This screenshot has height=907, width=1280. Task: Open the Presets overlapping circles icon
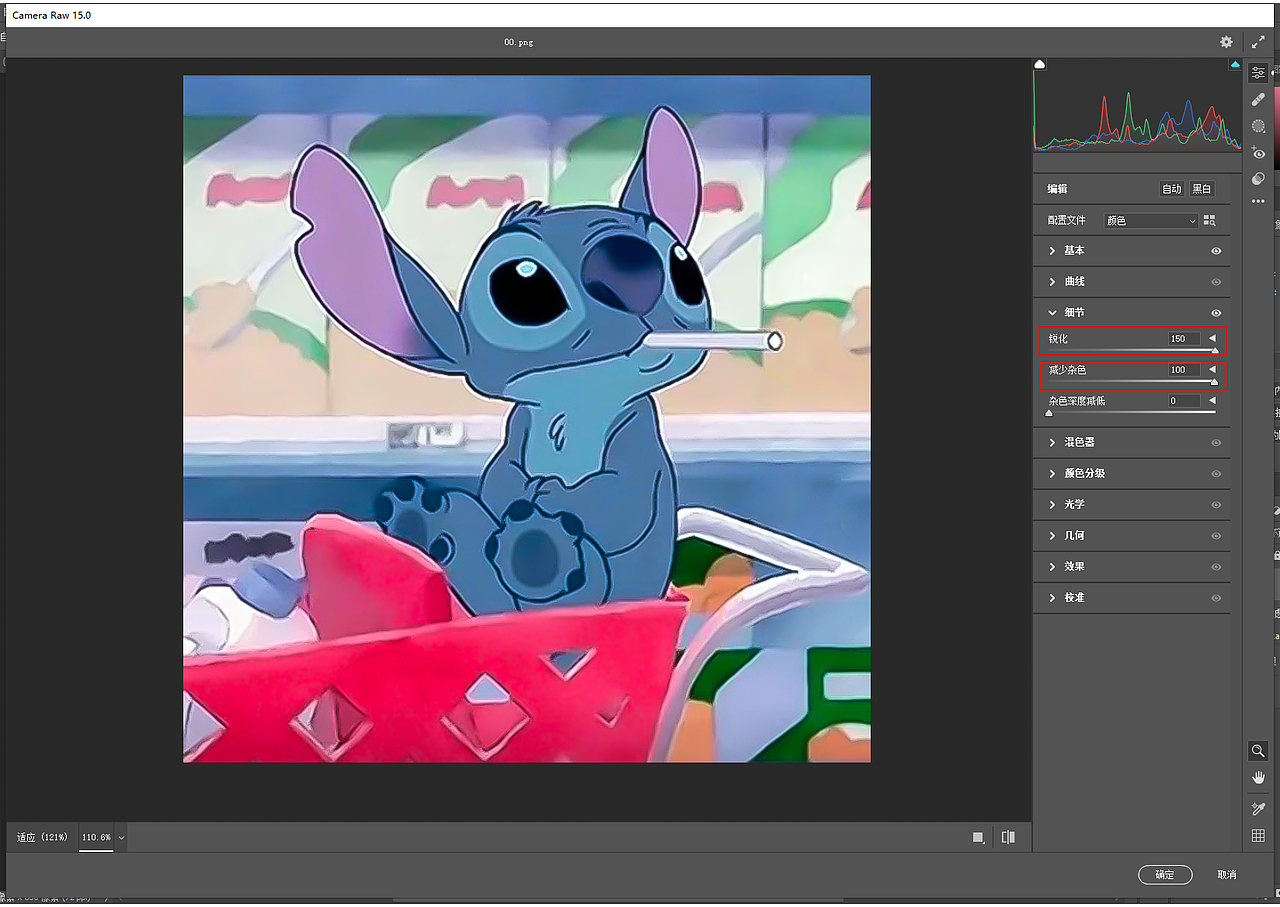point(1258,179)
